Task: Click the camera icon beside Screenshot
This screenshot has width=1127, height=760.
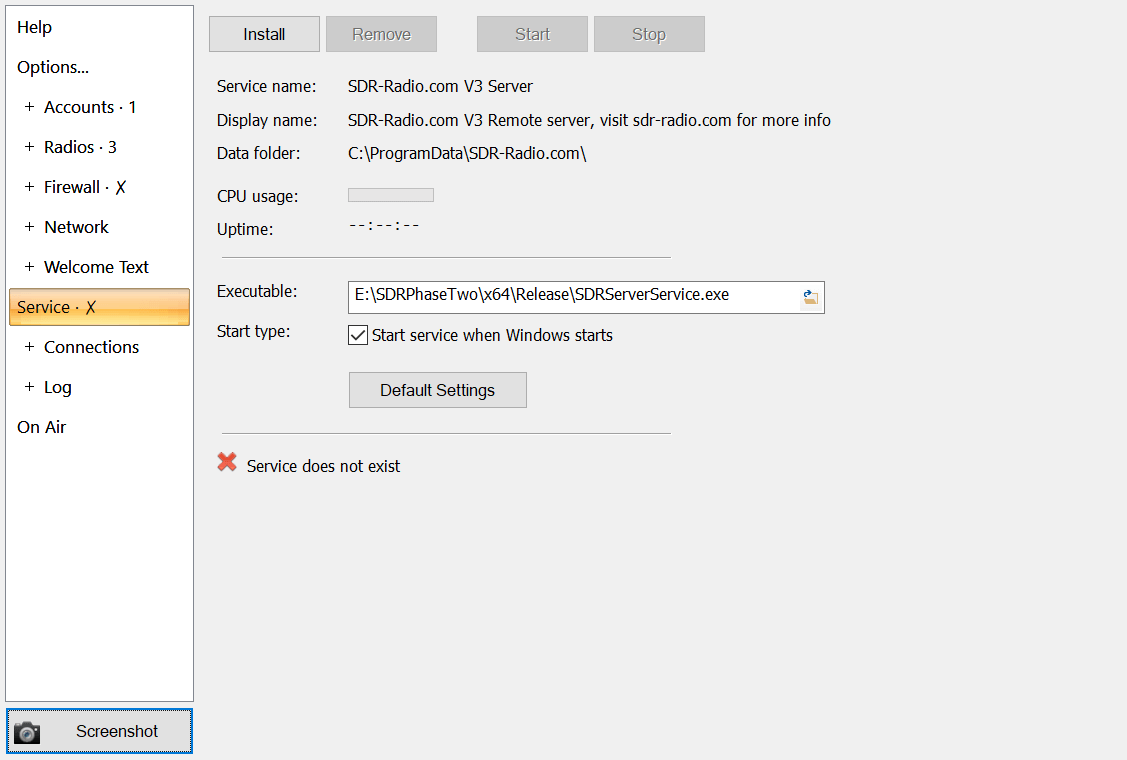Action: 27,732
